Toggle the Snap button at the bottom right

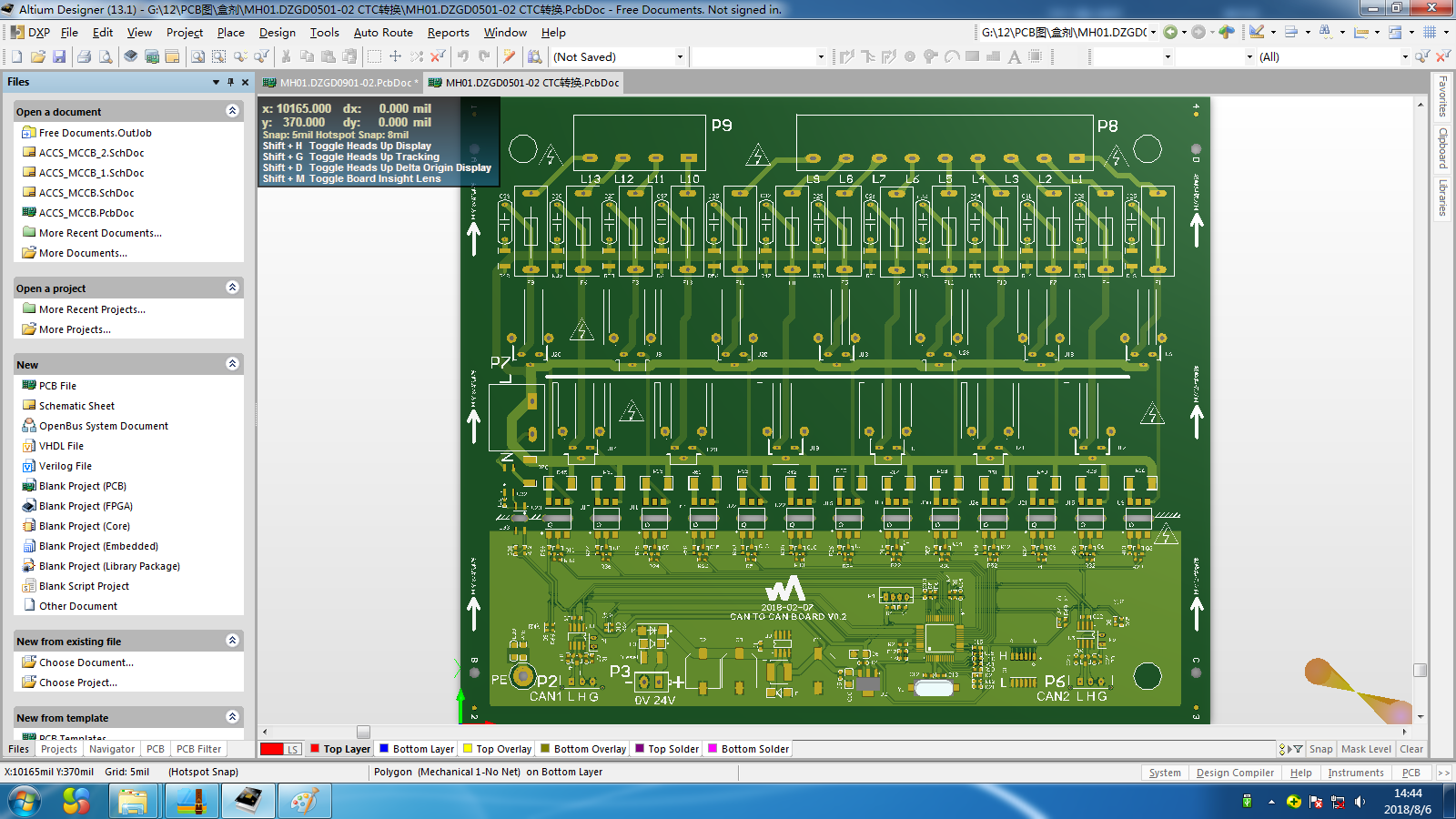tap(1320, 749)
